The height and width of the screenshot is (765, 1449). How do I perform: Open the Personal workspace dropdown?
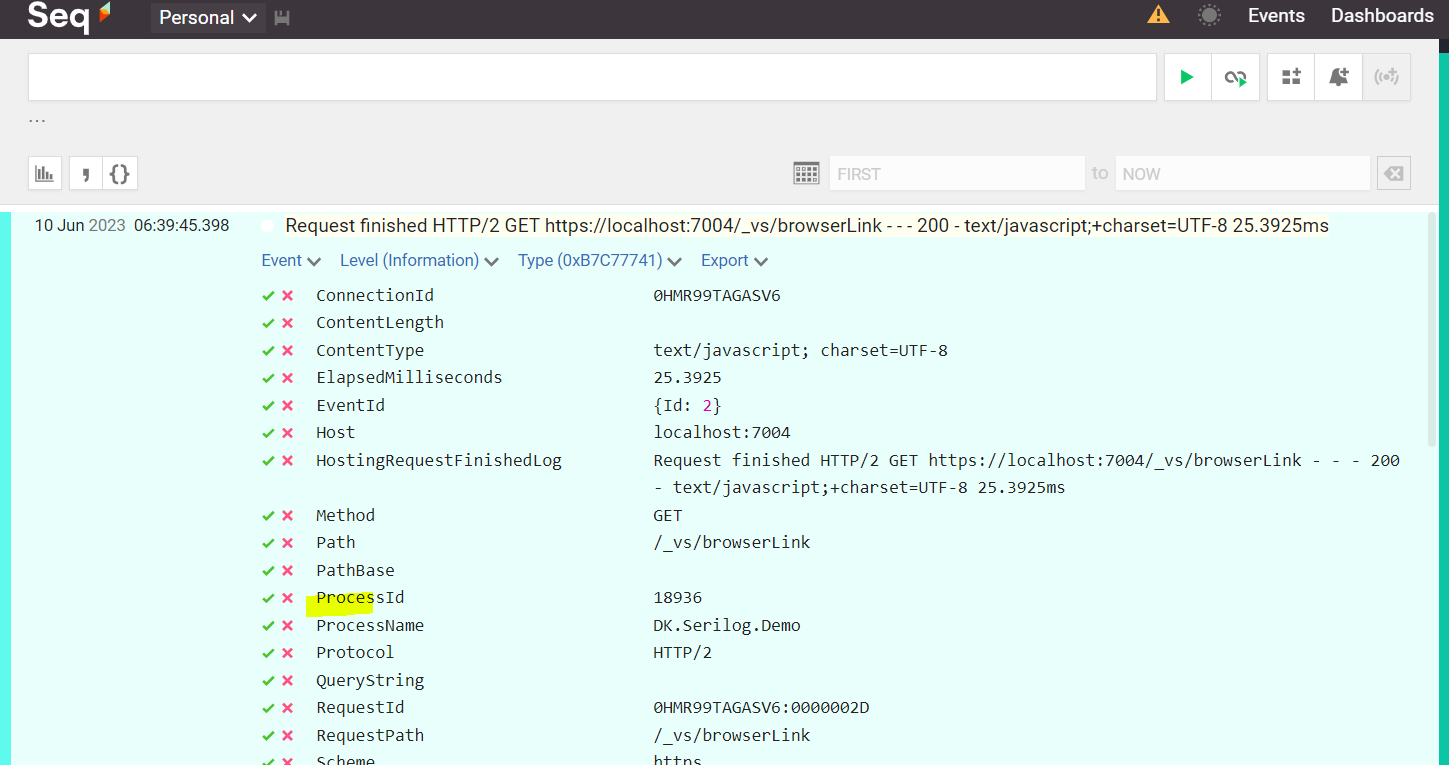(x=208, y=18)
